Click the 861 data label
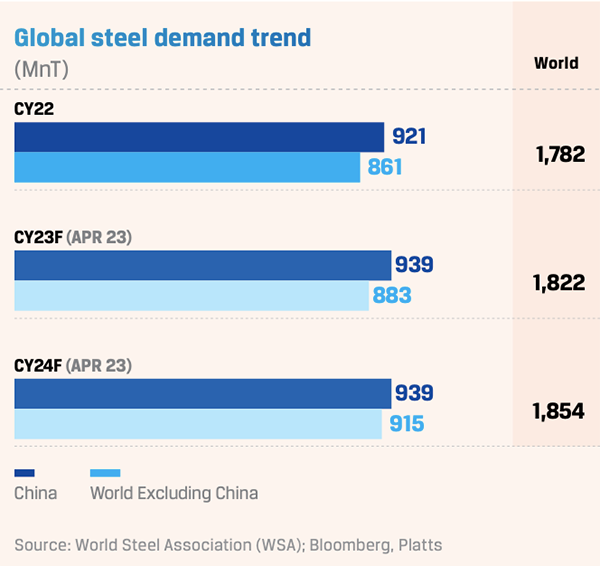 384,167
